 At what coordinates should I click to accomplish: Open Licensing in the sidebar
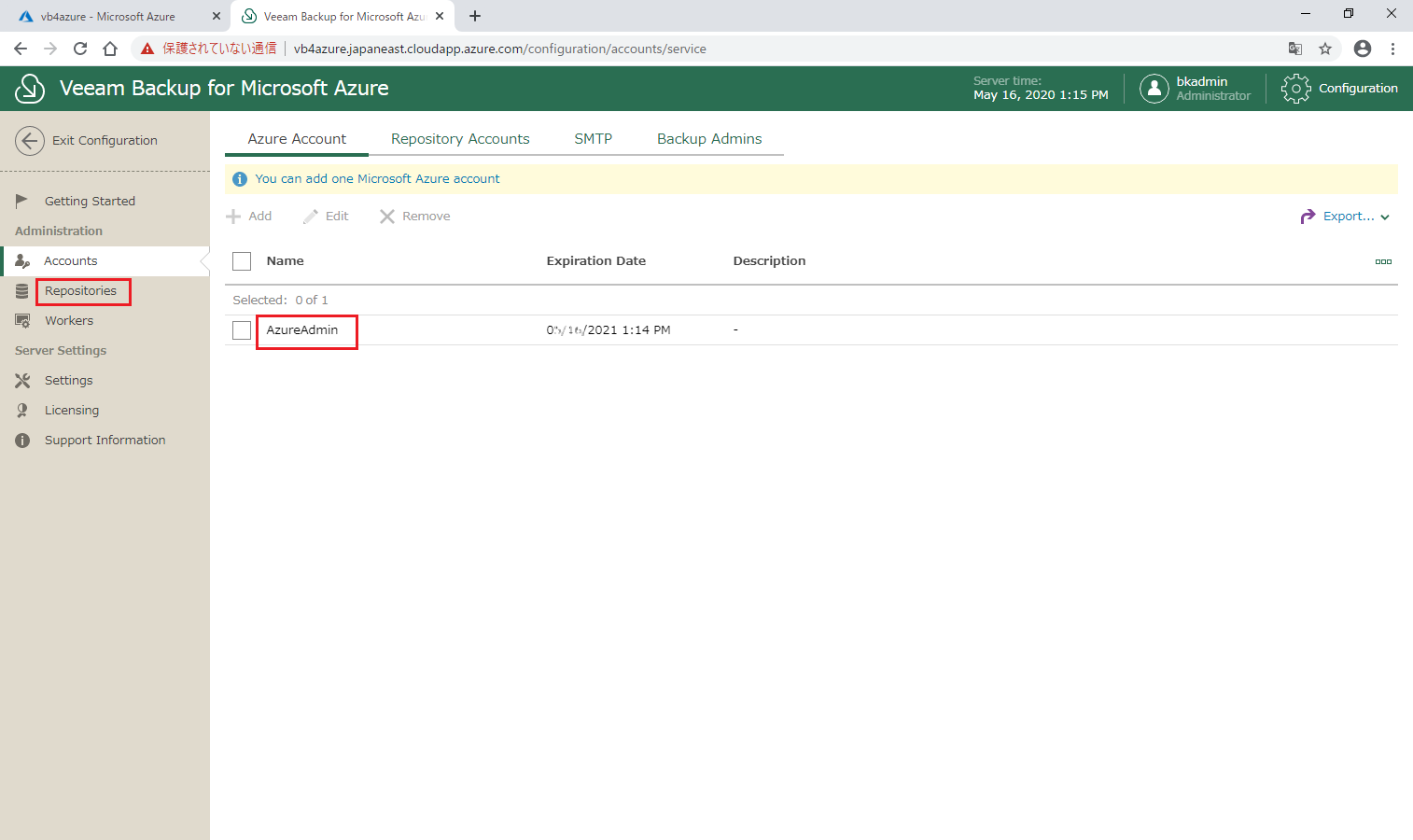coord(72,411)
